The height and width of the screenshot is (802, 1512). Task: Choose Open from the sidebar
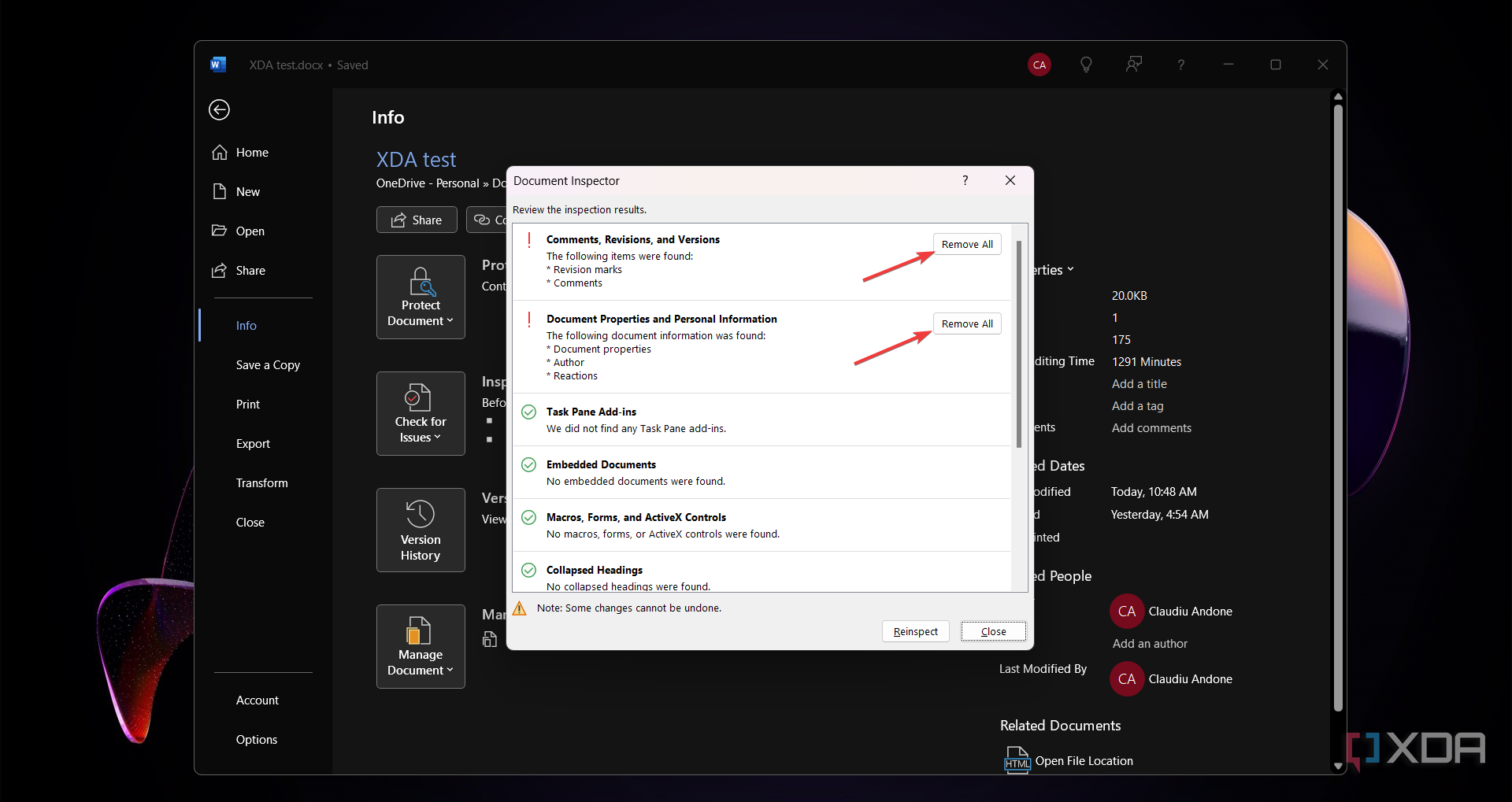239,231
